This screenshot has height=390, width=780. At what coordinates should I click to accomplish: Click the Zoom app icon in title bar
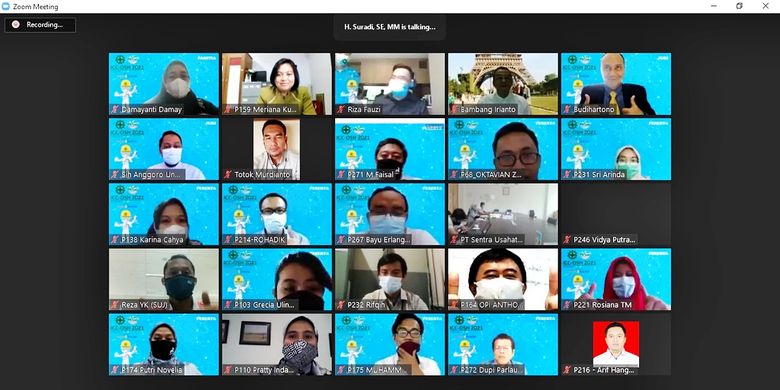pos(5,6)
